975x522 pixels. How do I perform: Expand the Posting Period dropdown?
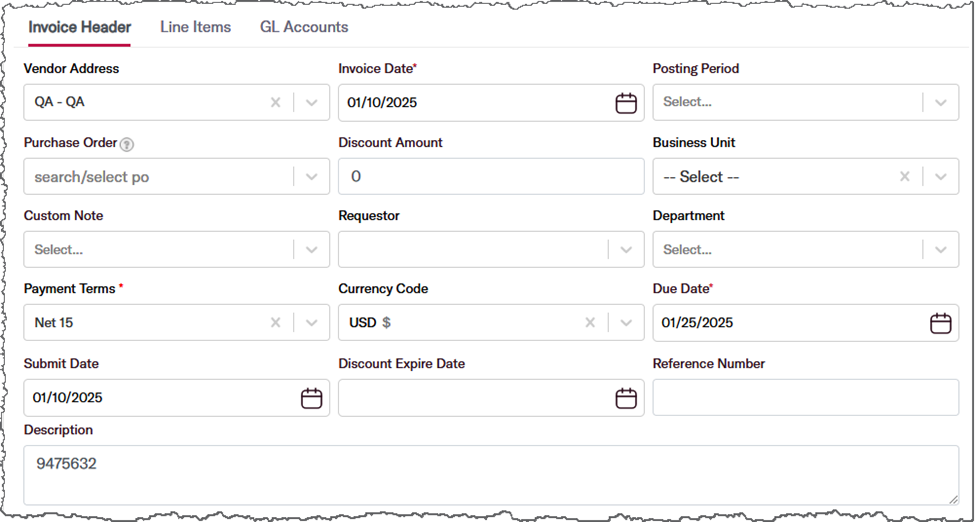(x=941, y=102)
